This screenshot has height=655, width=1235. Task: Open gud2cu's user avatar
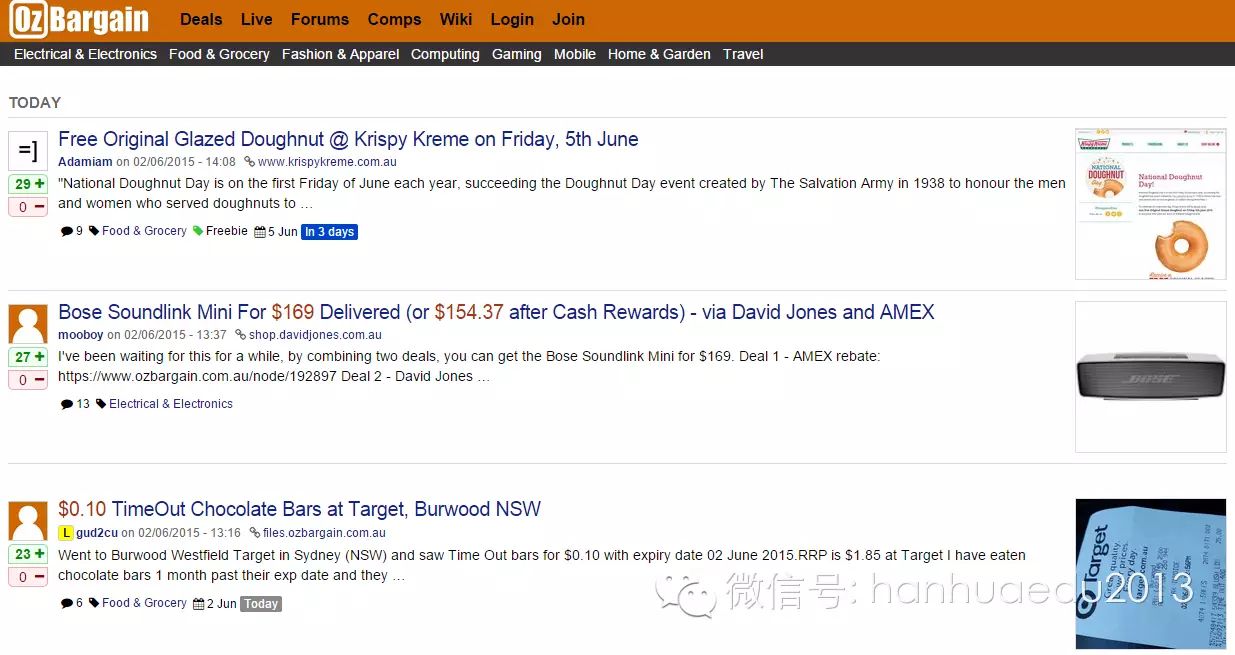(x=28, y=521)
